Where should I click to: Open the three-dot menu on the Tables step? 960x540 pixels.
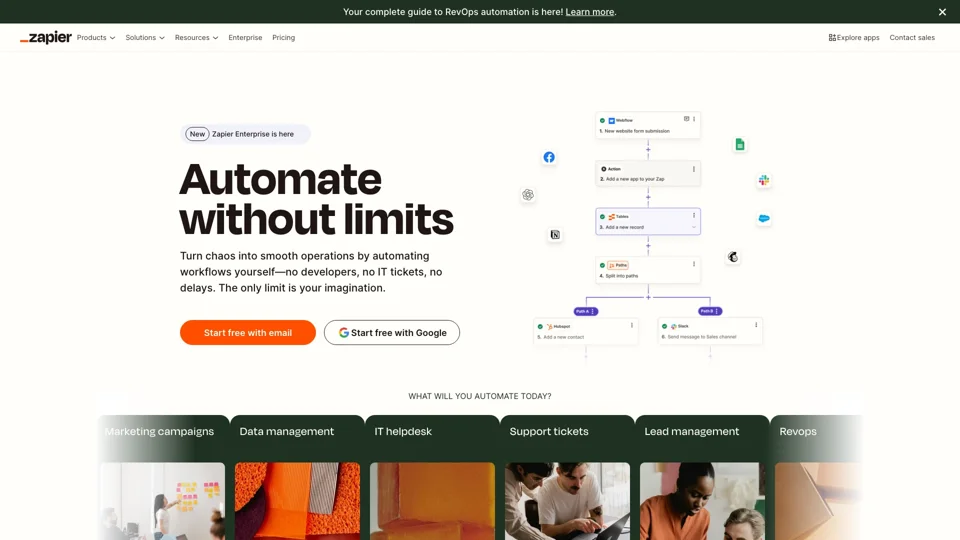pyautogui.click(x=694, y=216)
